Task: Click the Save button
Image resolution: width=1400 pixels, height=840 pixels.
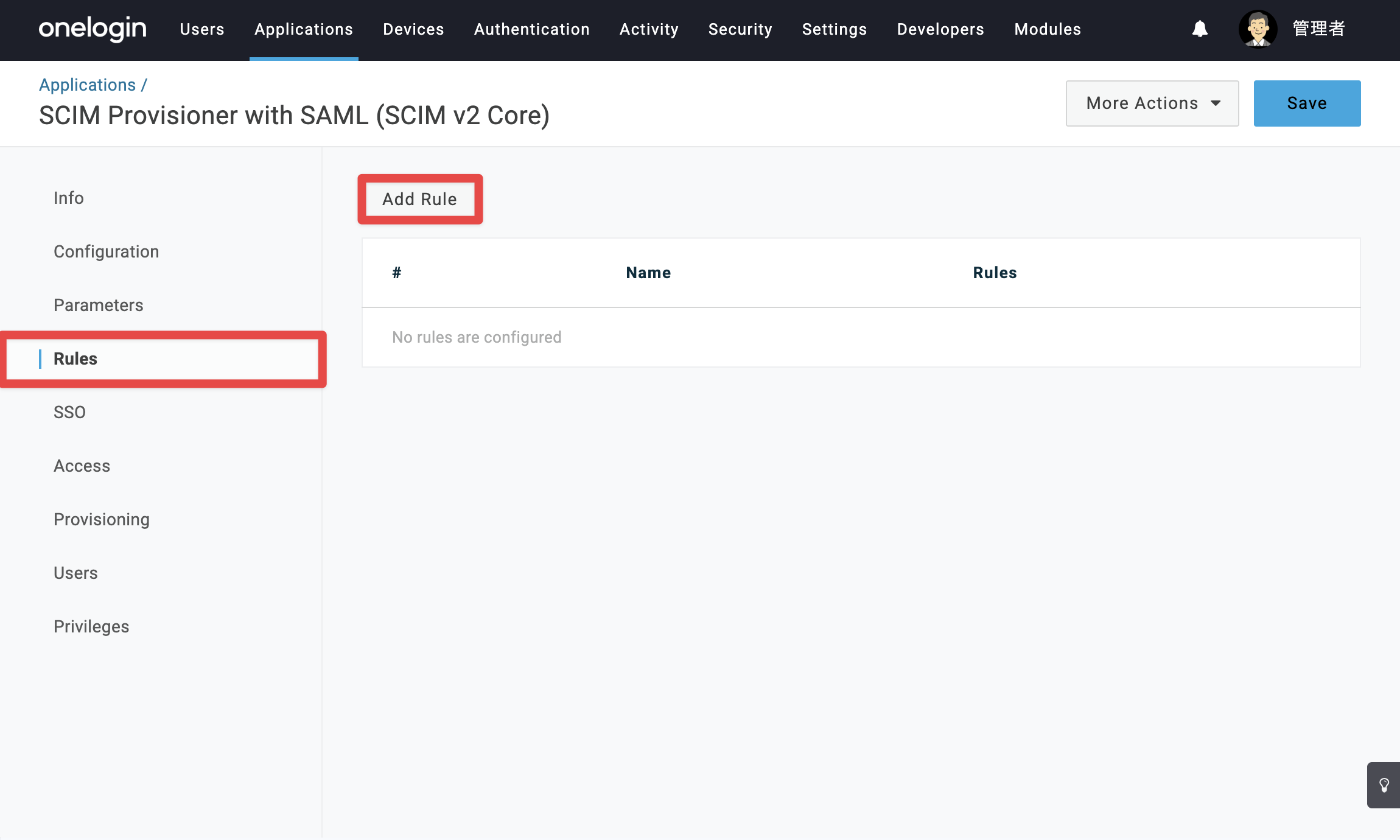Action: coord(1307,103)
